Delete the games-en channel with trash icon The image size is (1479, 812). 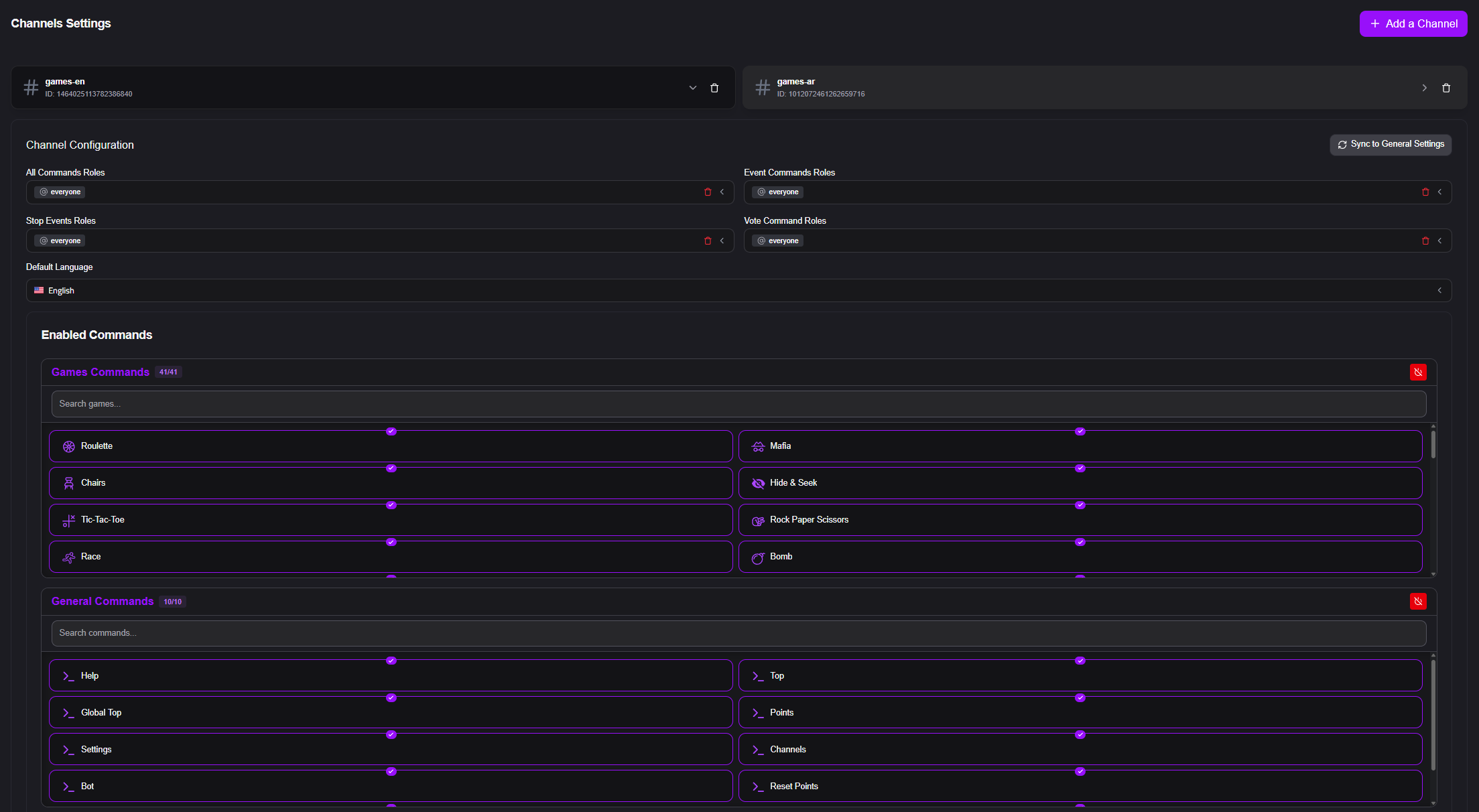pyautogui.click(x=714, y=88)
